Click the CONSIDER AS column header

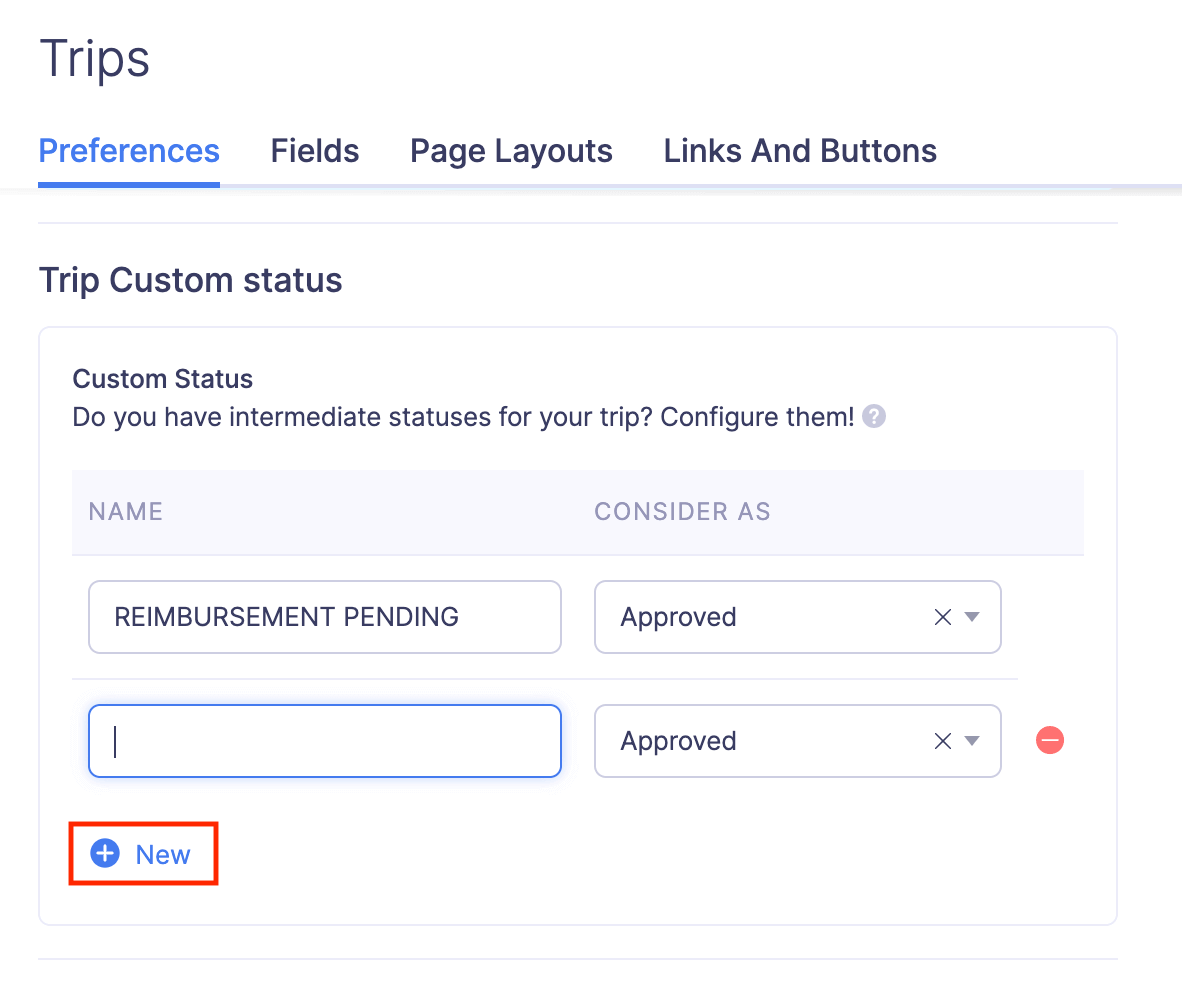tap(682, 512)
